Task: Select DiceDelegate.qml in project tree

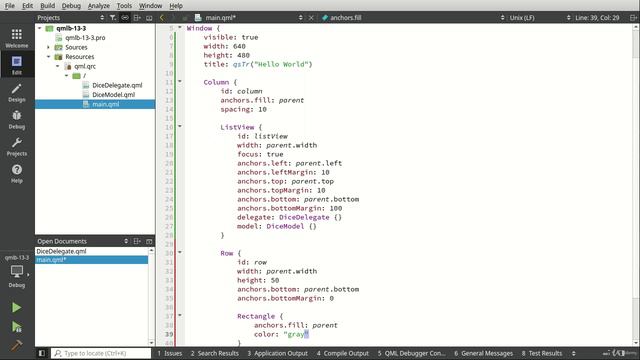Action: 117,85
